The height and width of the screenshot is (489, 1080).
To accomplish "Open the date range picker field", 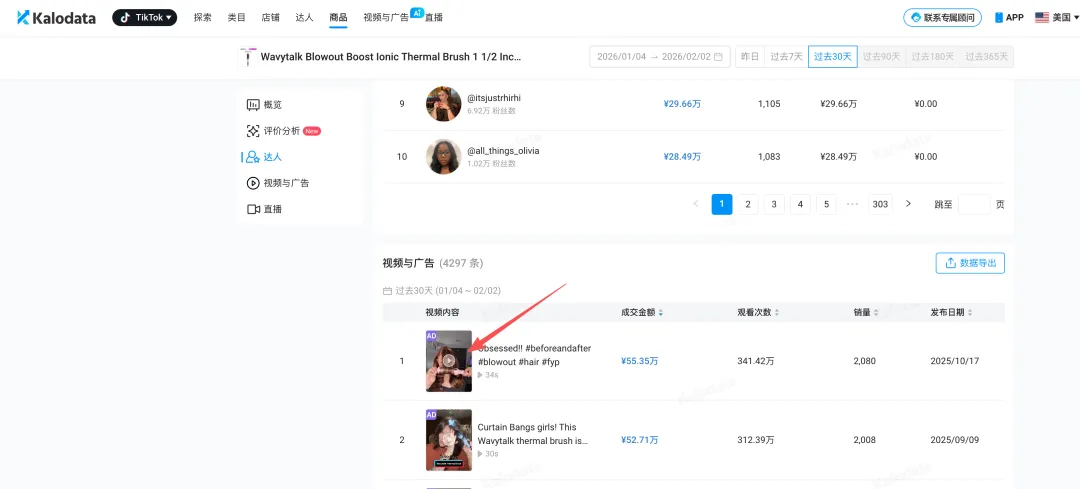I will [x=660, y=56].
